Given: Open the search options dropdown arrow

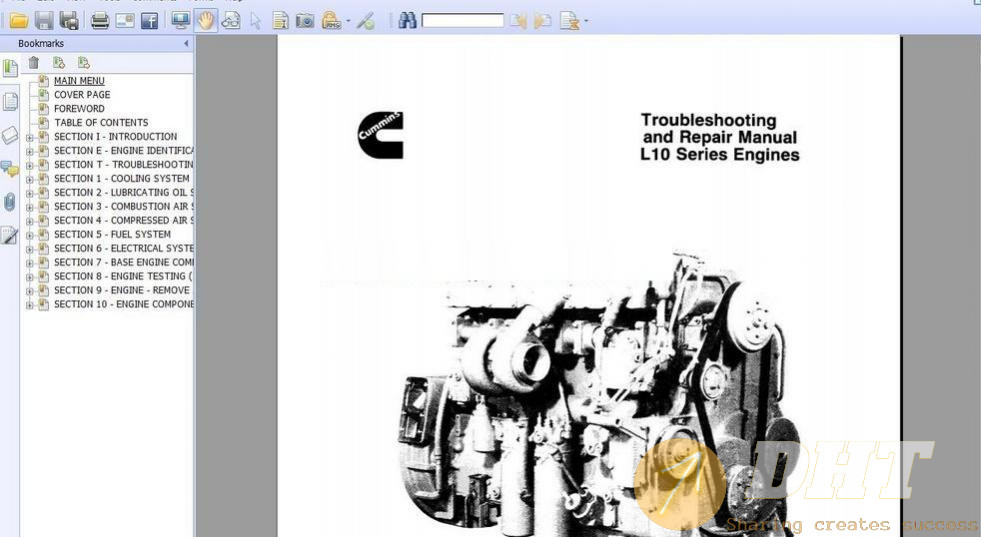Looking at the screenshot, I should click(586, 21).
